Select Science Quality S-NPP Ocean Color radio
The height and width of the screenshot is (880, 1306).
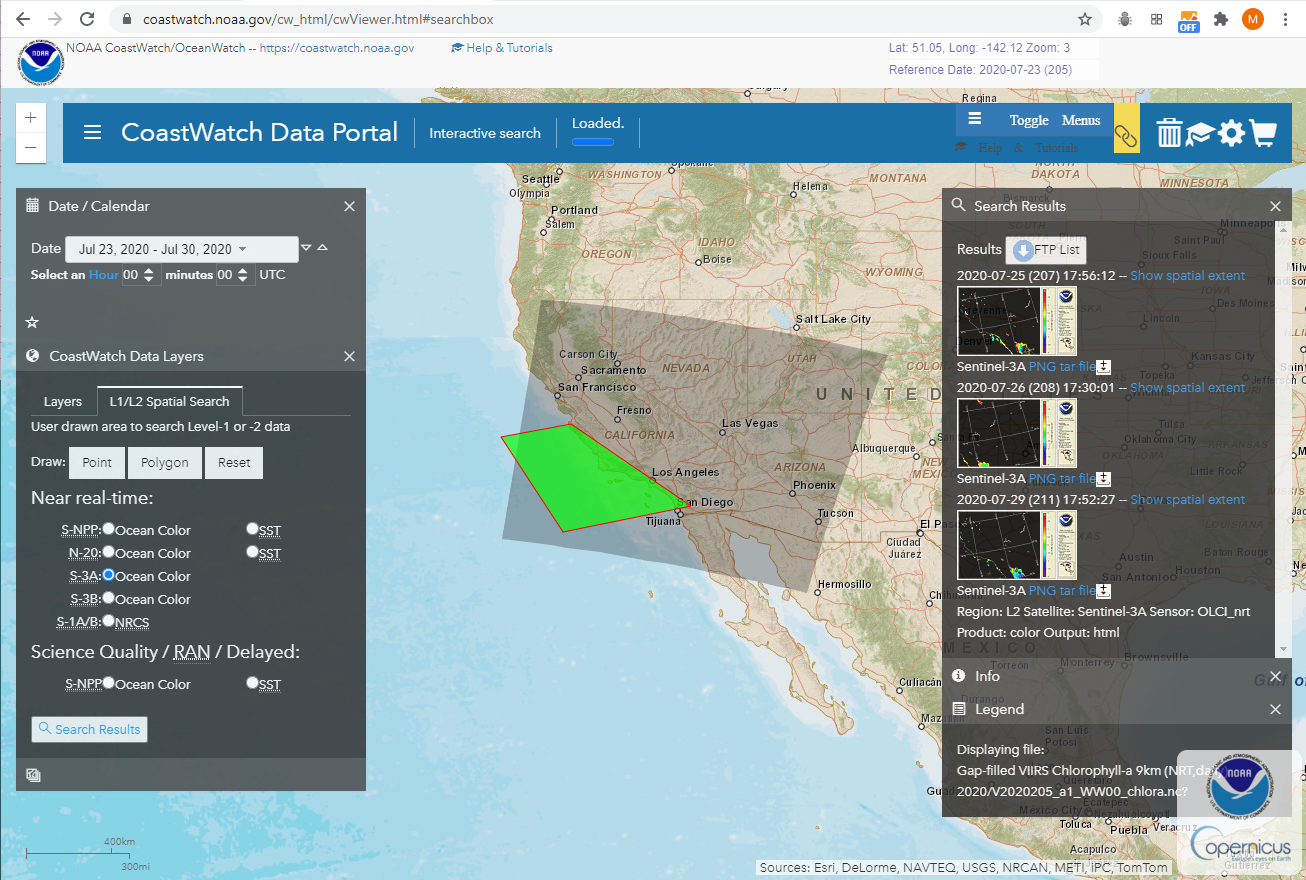click(108, 683)
